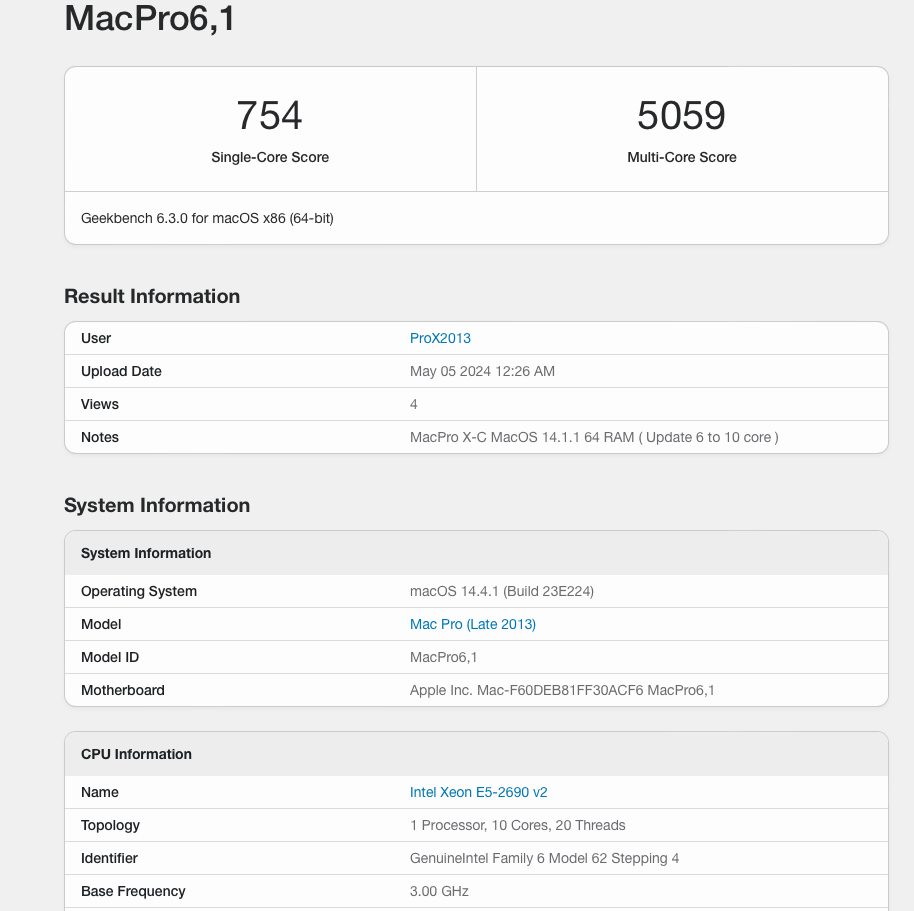
Task: Click the Views count value 4
Action: tap(413, 405)
